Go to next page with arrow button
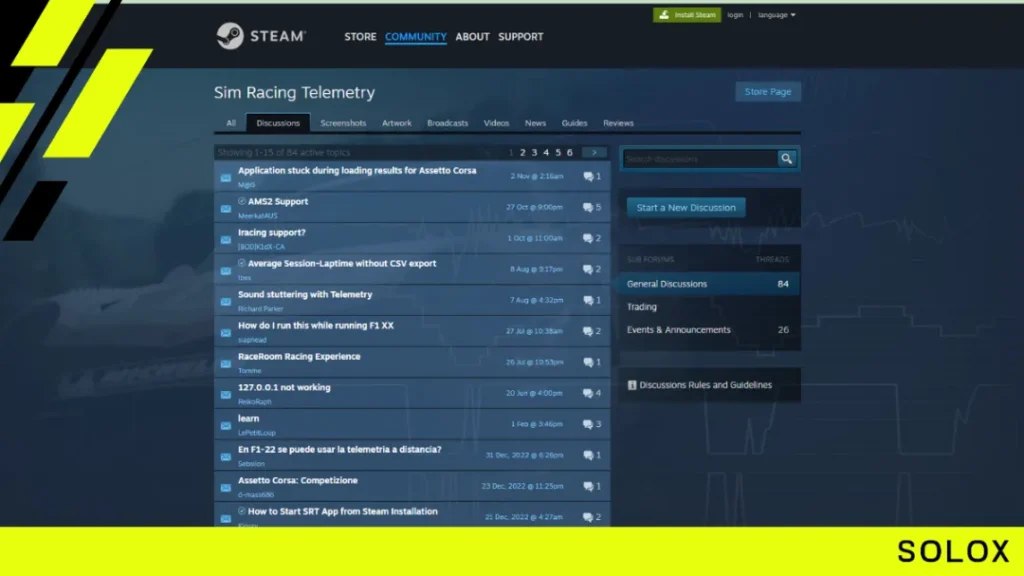Image resolution: width=1024 pixels, height=576 pixels. point(594,153)
